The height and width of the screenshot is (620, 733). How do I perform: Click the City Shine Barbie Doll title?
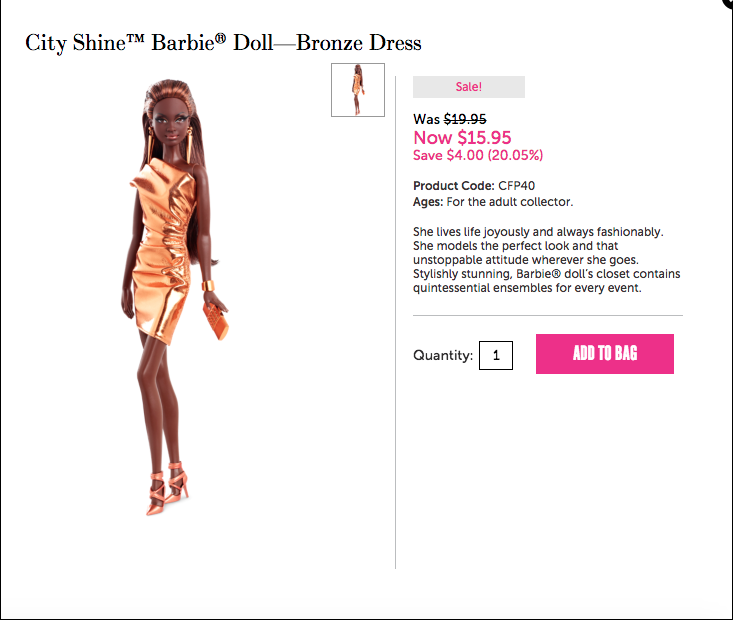coord(223,43)
